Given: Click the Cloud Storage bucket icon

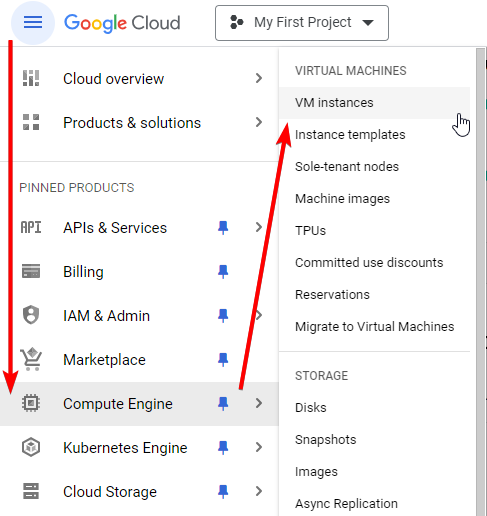Looking at the screenshot, I should click(x=31, y=491).
